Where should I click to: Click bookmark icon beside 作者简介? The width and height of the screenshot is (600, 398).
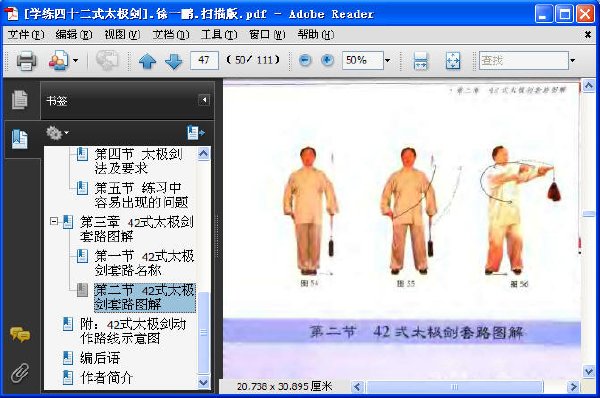point(68,377)
